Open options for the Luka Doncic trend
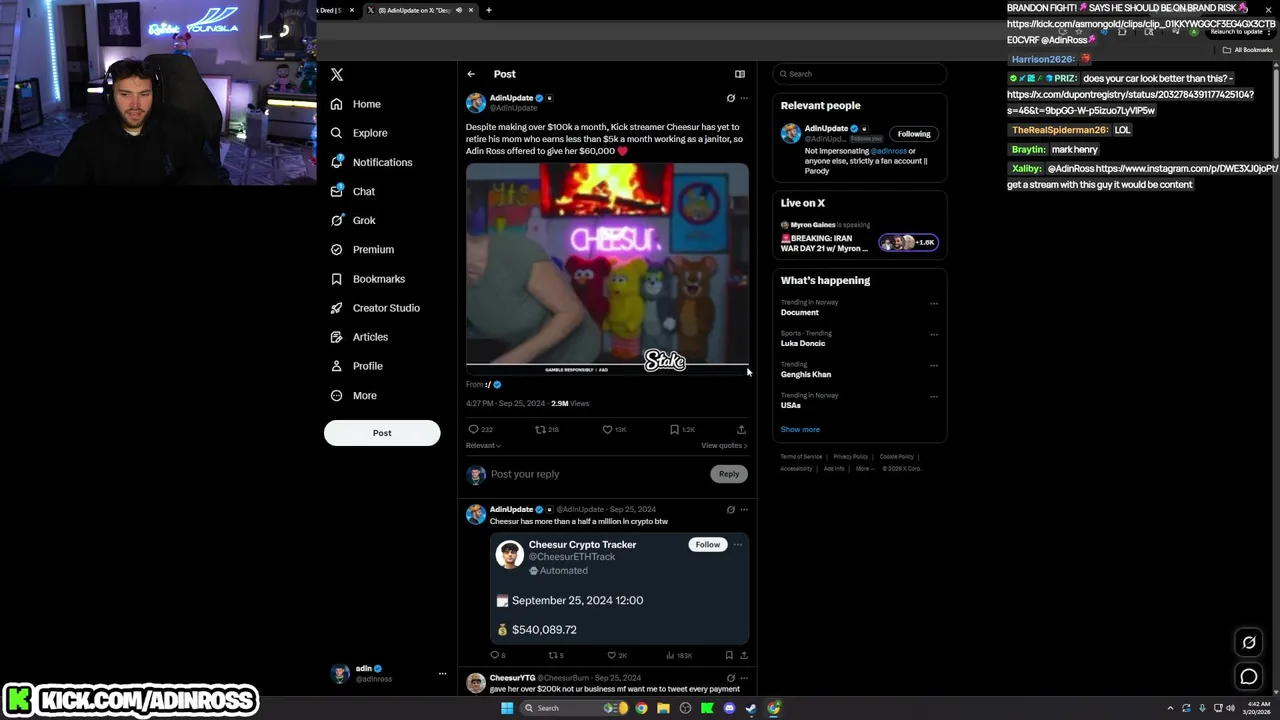Viewport: 1280px width, 720px height. click(x=934, y=334)
